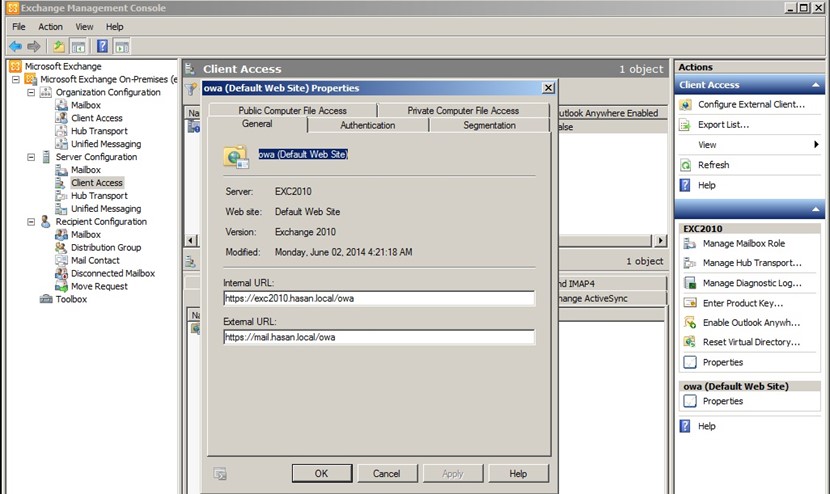Viewport: 830px width, 494px height.
Task: Open the File menu
Action: pyautogui.click(x=19, y=26)
